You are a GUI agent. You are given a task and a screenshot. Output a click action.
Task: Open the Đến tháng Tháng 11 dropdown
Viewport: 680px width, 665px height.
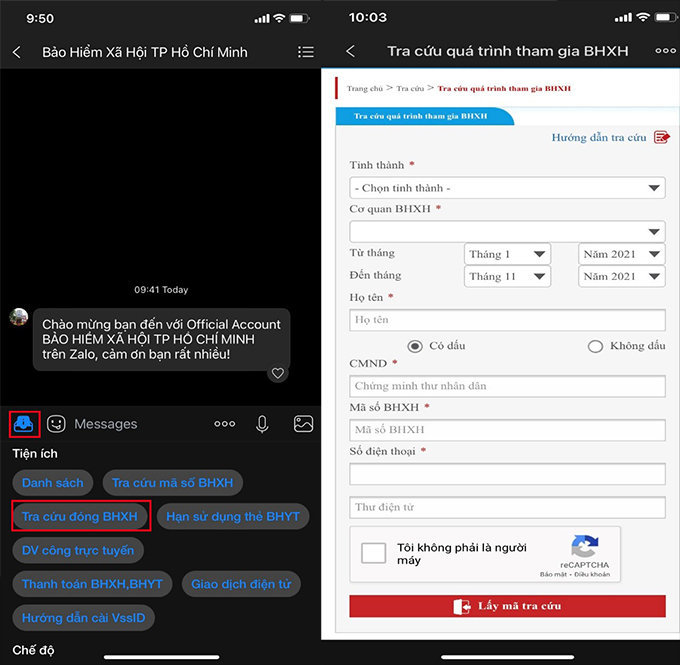[x=507, y=276]
